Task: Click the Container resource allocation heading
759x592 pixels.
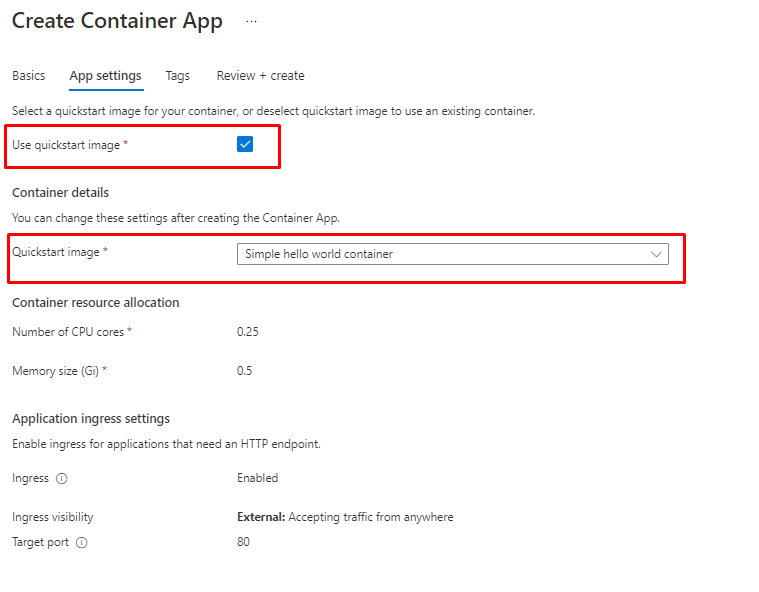Action: click(95, 302)
